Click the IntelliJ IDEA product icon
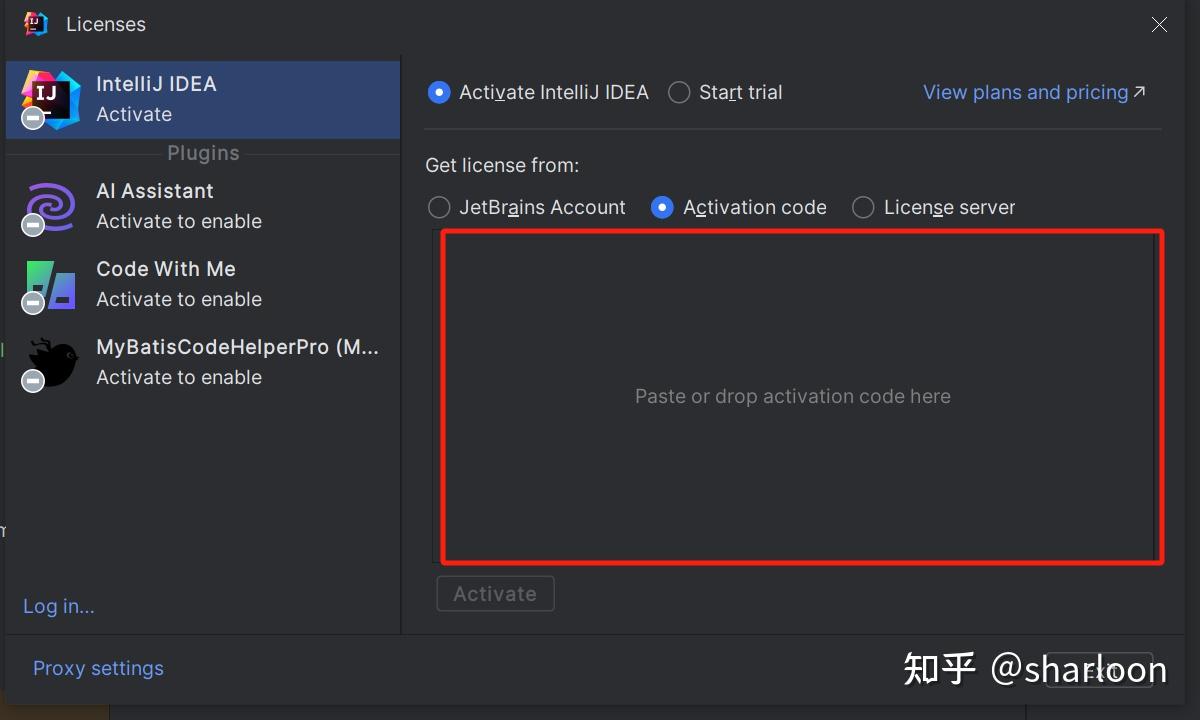 click(x=50, y=98)
